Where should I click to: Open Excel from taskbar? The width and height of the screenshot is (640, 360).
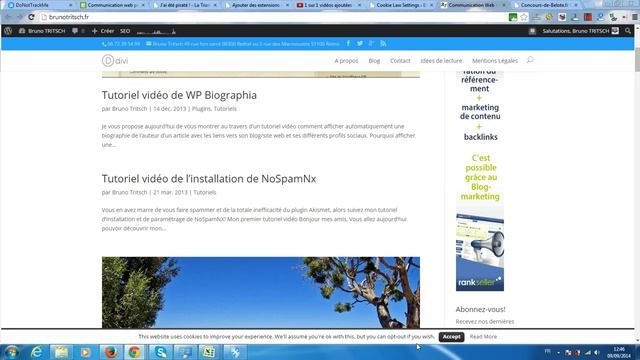tap(209, 352)
